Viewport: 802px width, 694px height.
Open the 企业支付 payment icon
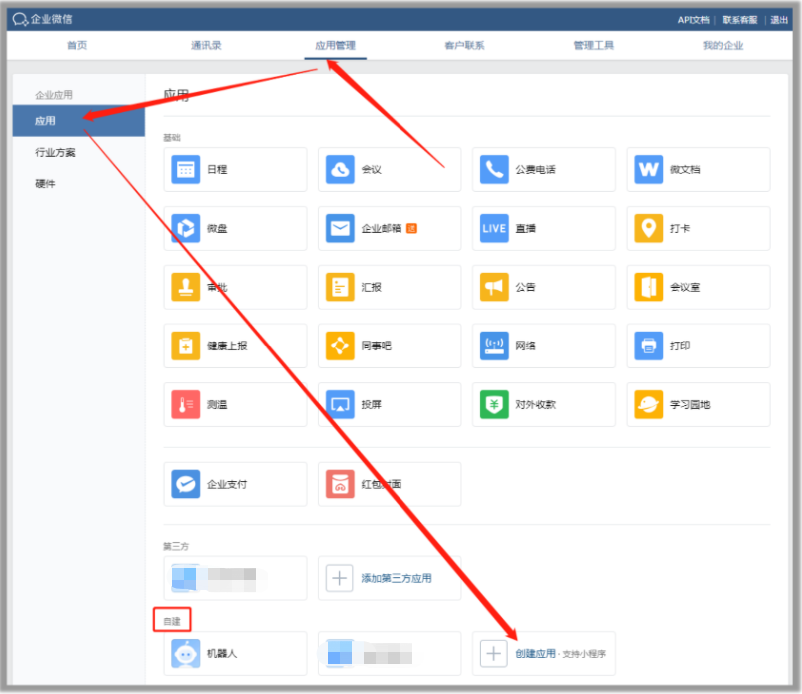point(185,484)
